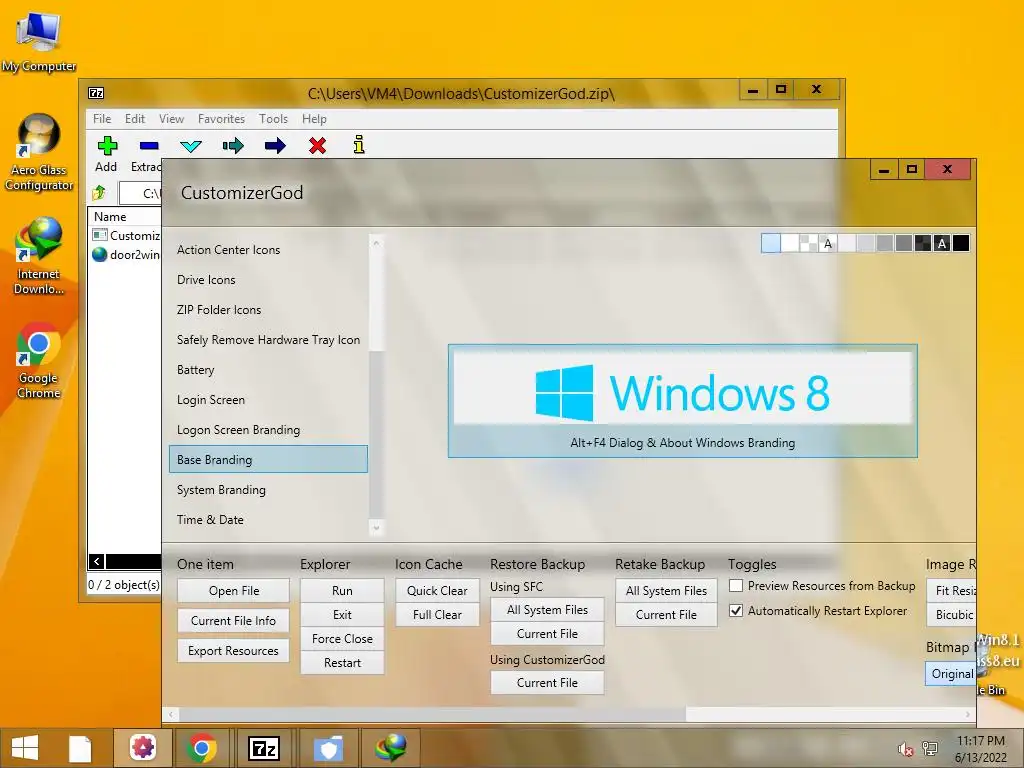Click the Internet Download Manager taskbar icon

[x=391, y=748]
